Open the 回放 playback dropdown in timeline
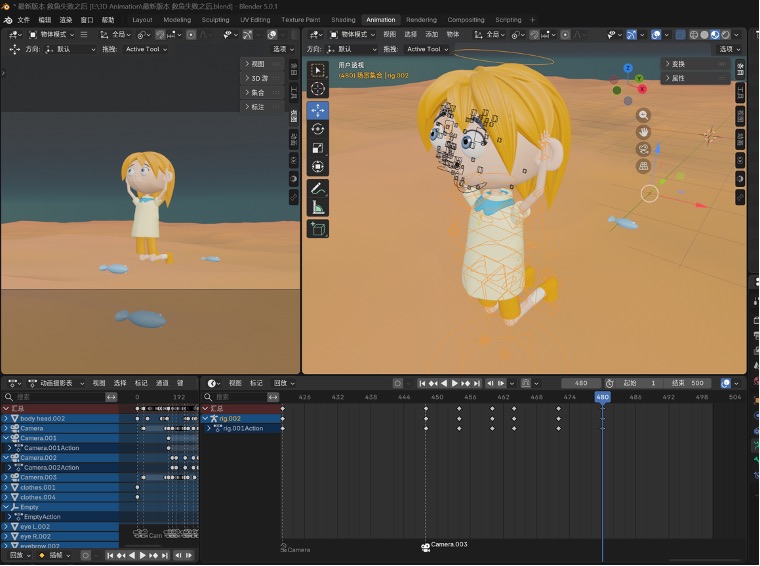 point(284,383)
